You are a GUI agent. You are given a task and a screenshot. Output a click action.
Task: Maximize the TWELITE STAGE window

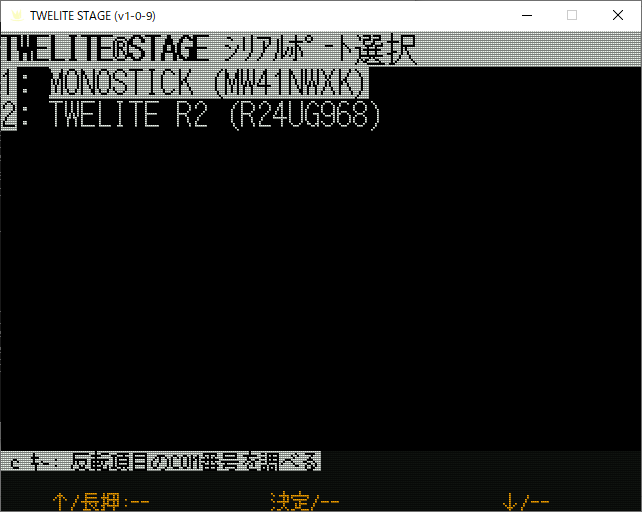point(572,16)
